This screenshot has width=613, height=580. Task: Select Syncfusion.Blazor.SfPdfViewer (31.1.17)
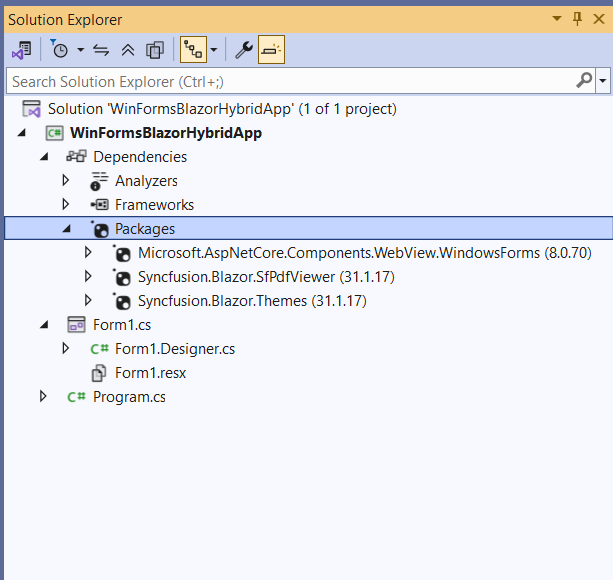click(266, 277)
